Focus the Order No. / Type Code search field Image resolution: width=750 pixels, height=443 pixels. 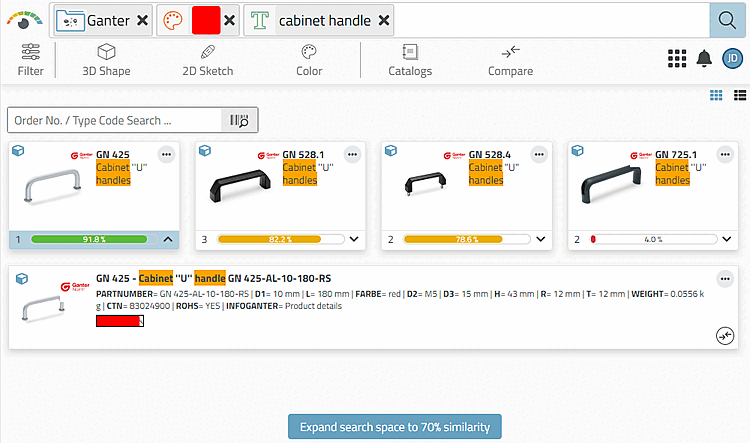(115, 120)
